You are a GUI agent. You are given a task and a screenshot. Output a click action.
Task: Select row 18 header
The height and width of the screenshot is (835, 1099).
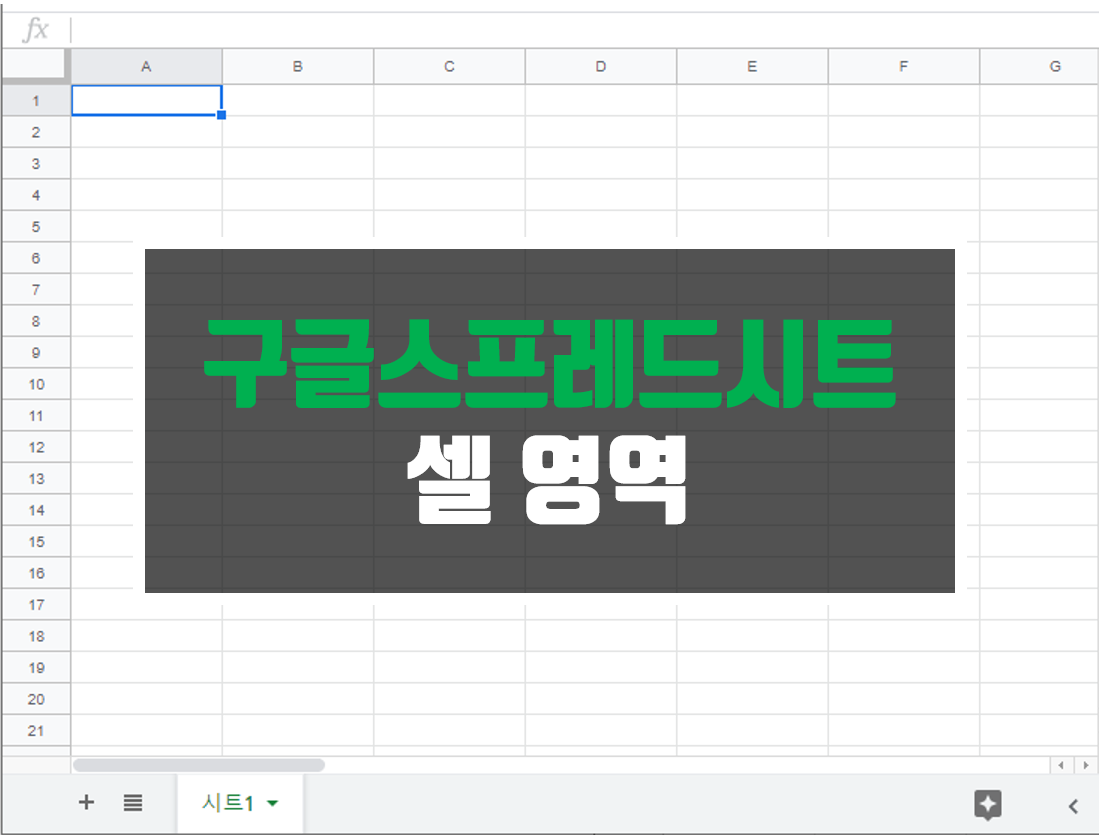(x=36, y=637)
